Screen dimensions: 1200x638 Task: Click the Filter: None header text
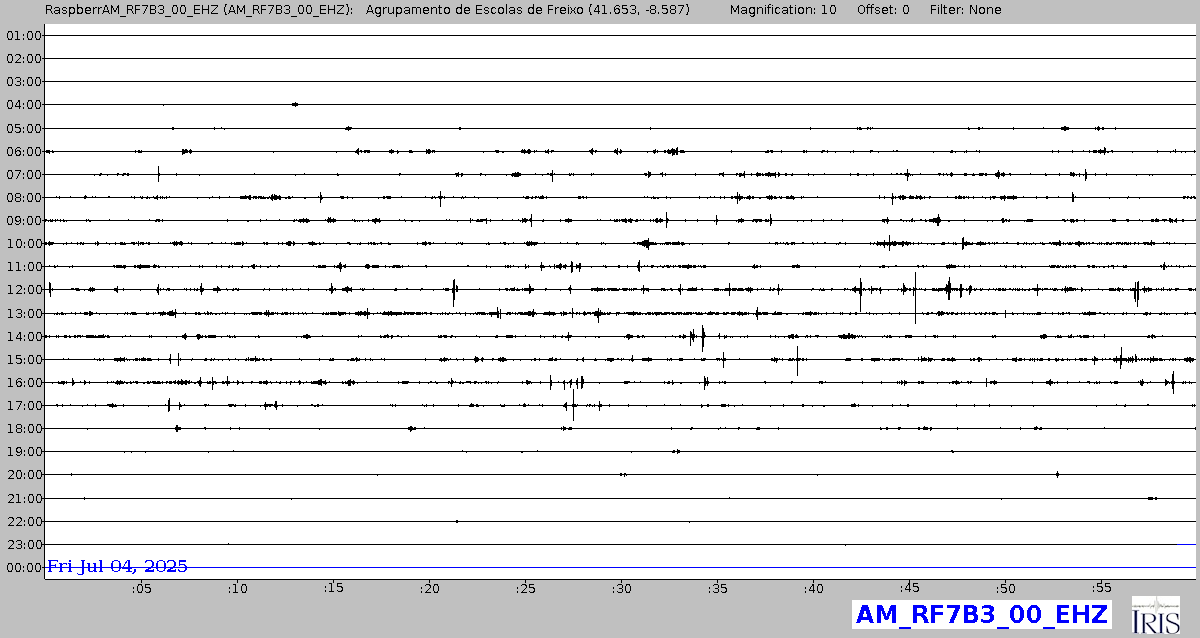click(x=965, y=10)
